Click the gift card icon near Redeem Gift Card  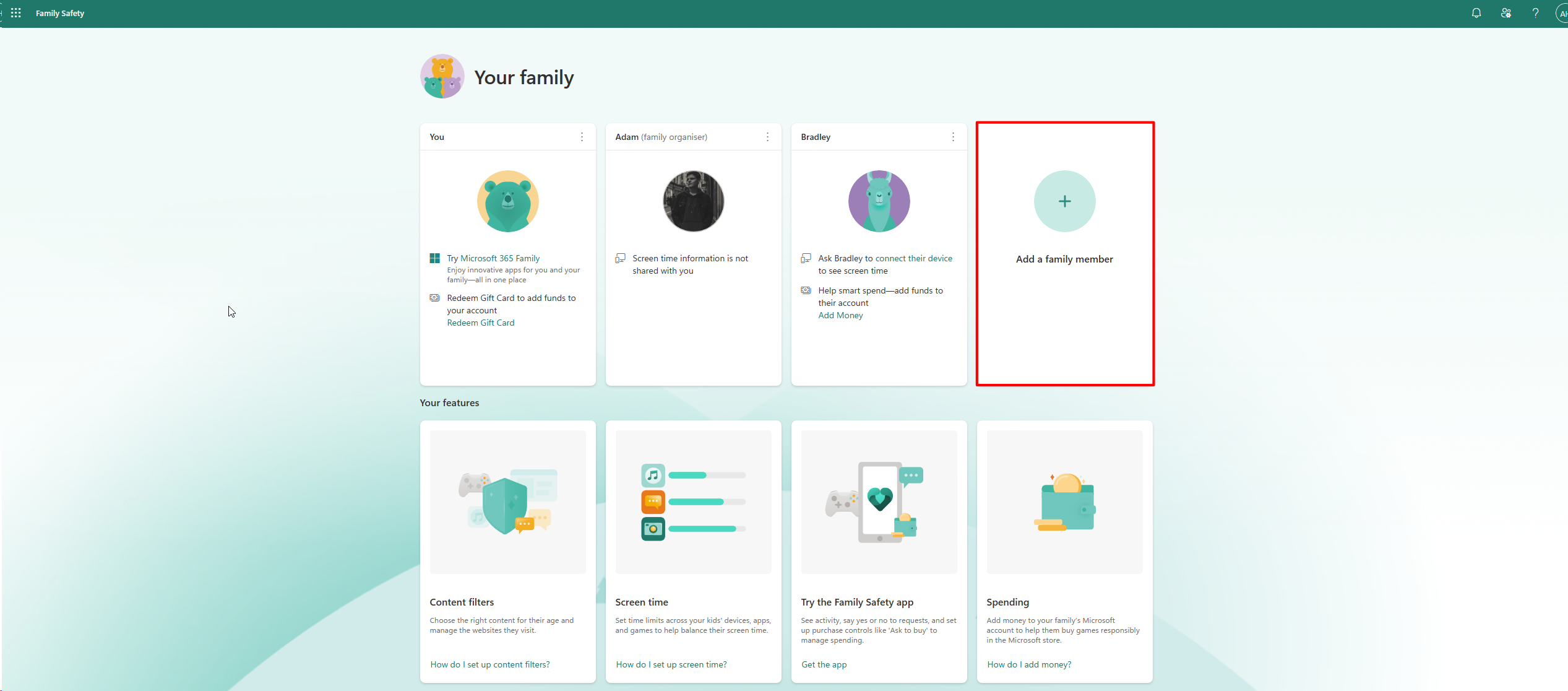(435, 297)
